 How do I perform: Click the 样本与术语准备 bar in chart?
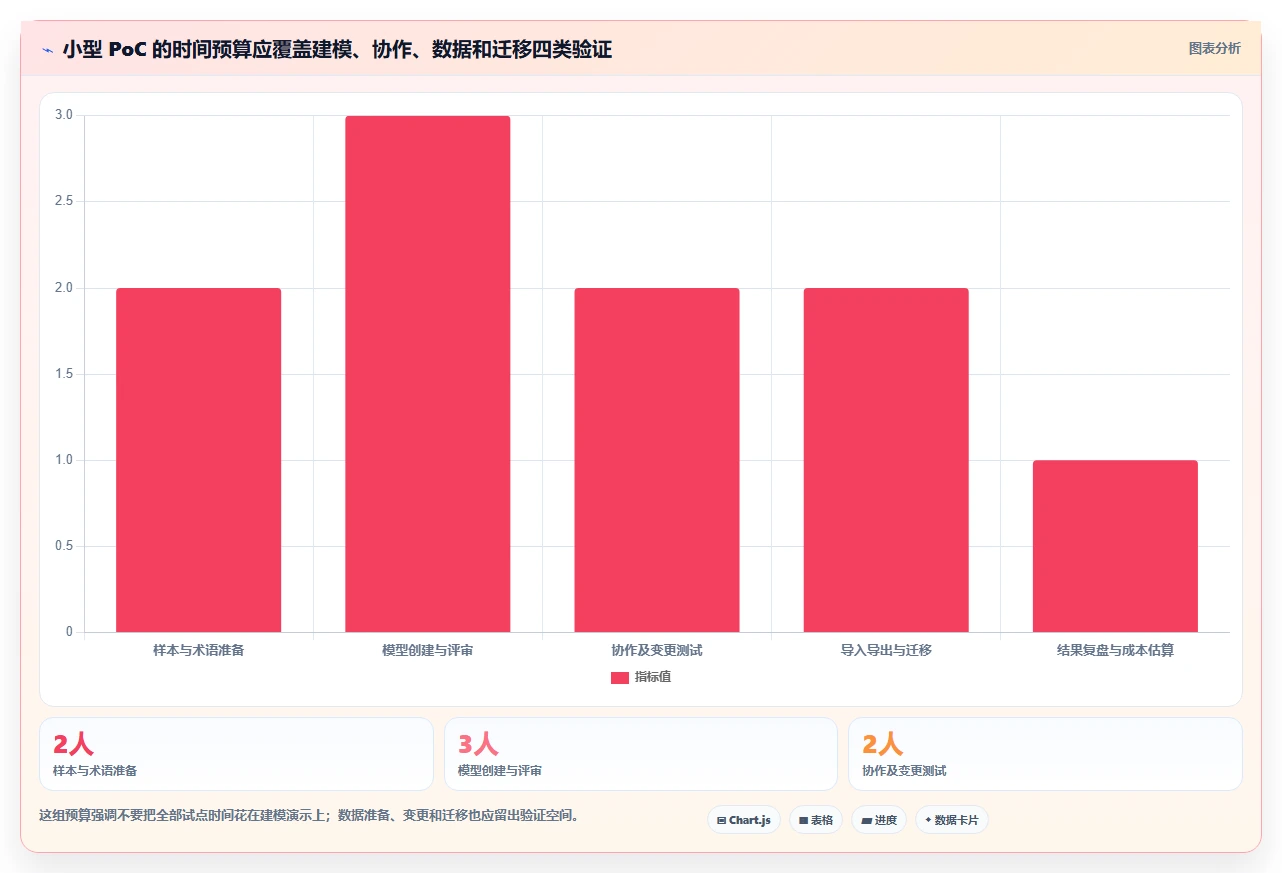198,460
